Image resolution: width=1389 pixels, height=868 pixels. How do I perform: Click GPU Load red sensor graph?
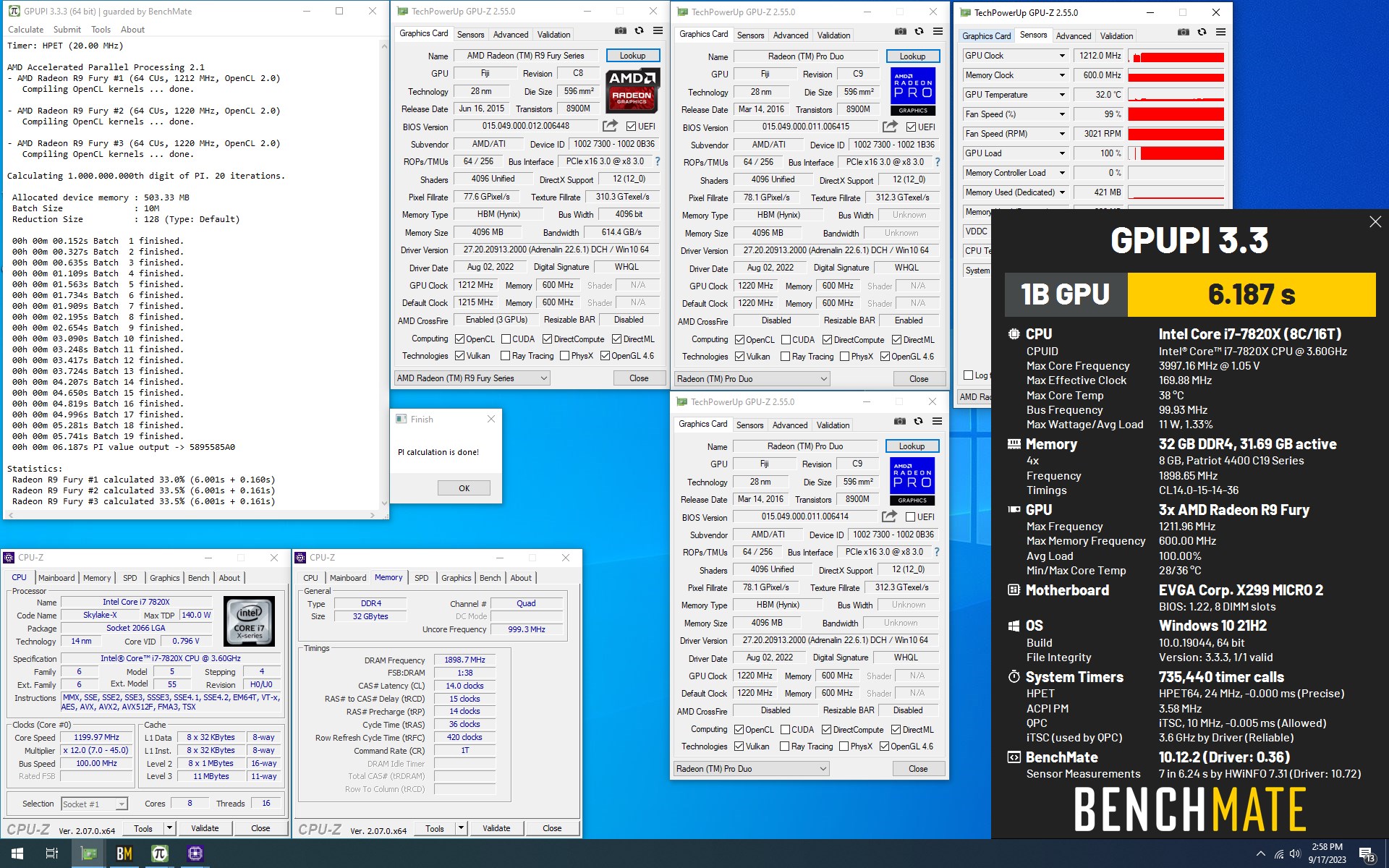1176,153
